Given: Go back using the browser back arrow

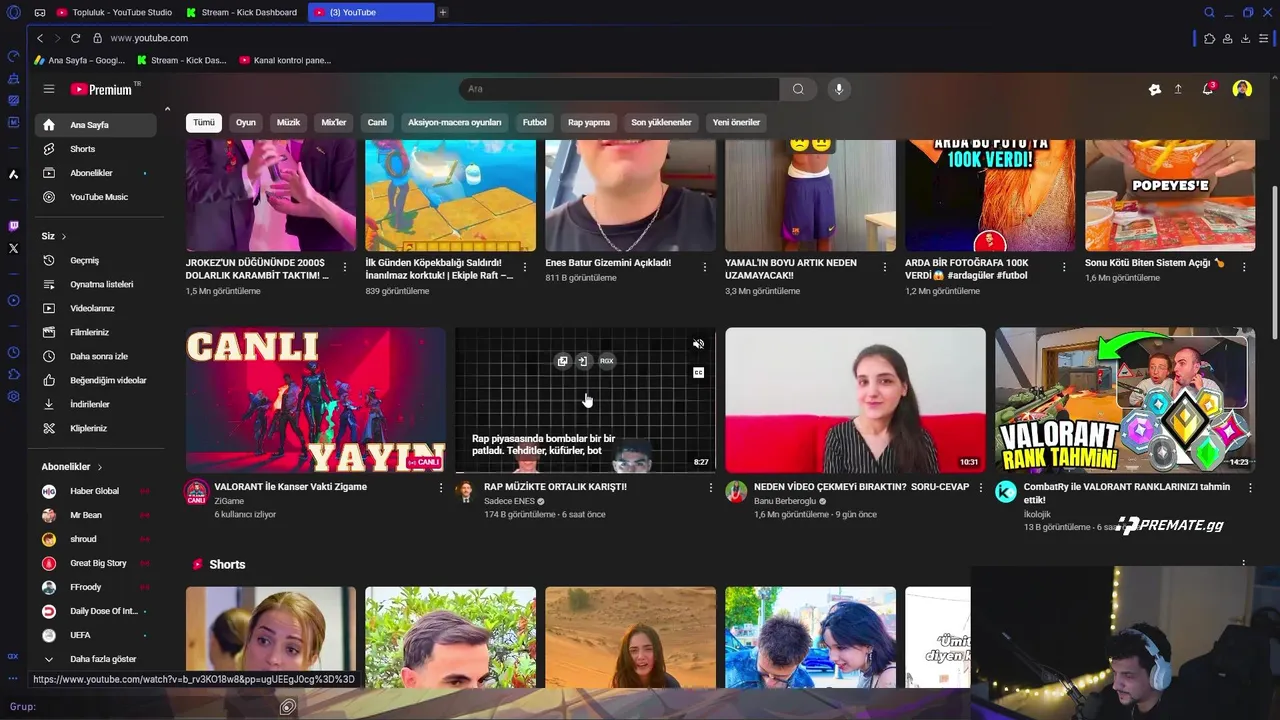Looking at the screenshot, I should [40, 38].
